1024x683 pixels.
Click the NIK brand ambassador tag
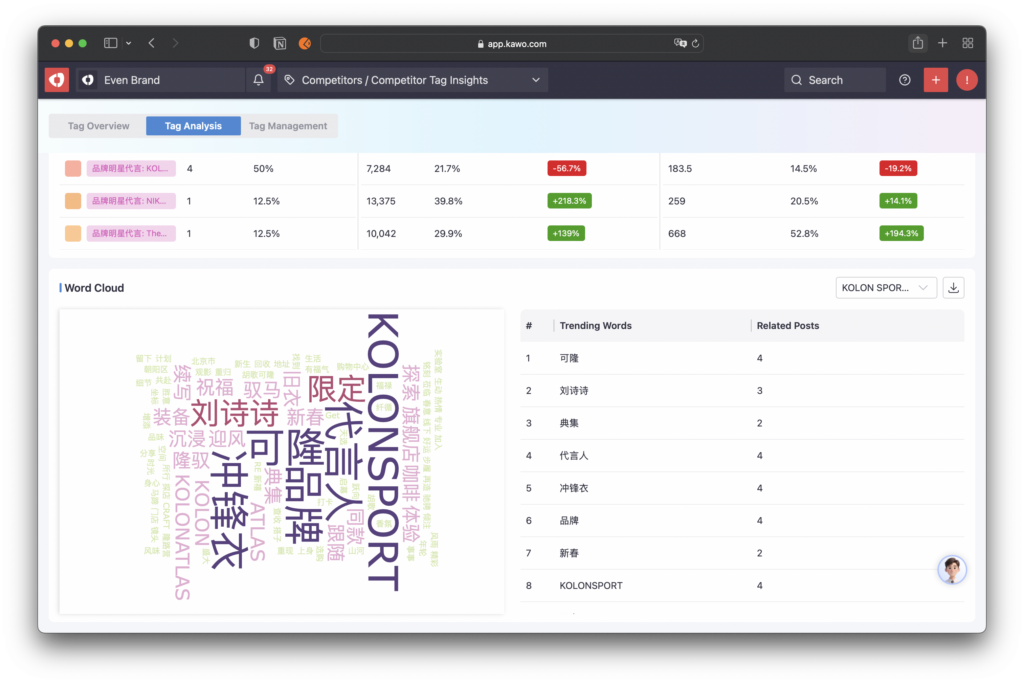coord(131,201)
